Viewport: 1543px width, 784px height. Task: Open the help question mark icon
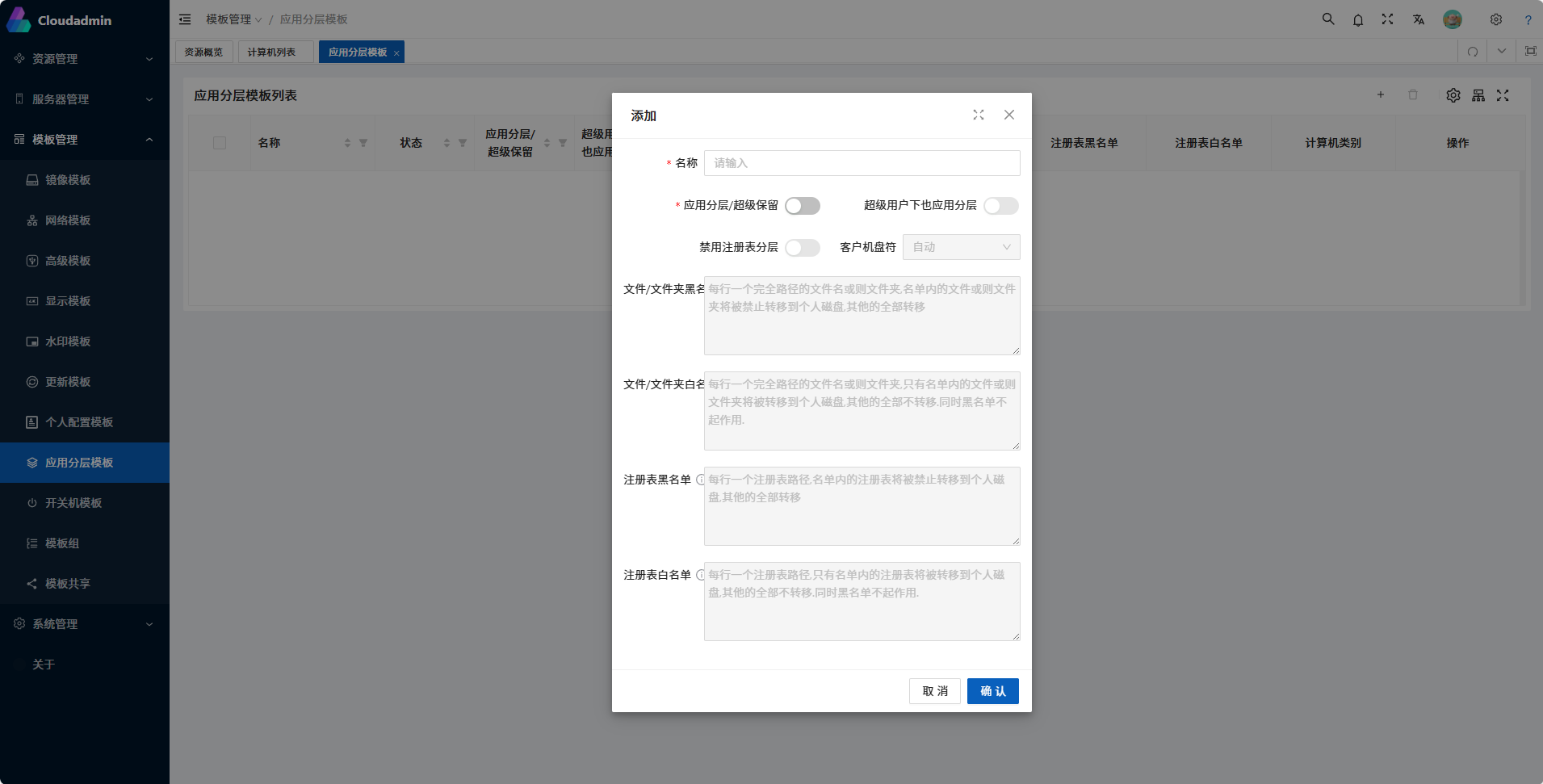pyautogui.click(x=1528, y=19)
